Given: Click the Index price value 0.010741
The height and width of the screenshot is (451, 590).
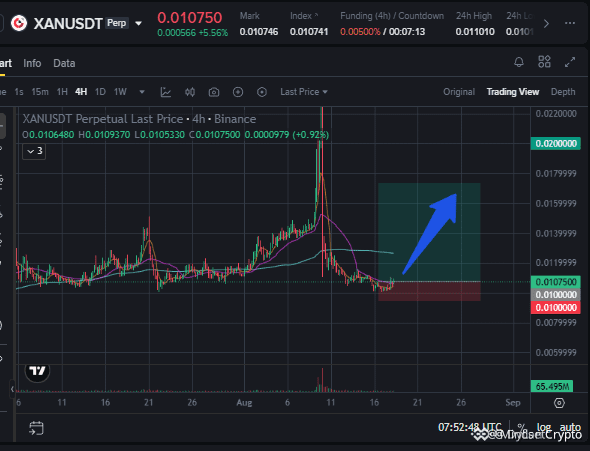Looking at the screenshot, I should pyautogui.click(x=309, y=32).
